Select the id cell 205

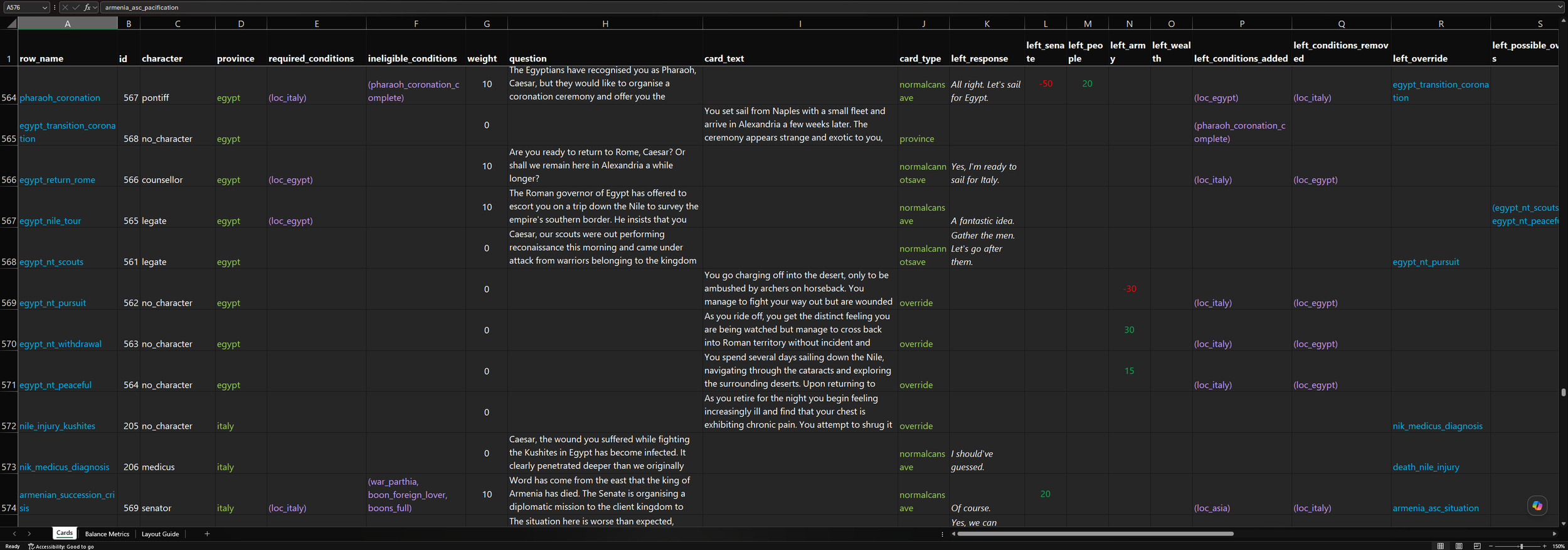[129, 413]
